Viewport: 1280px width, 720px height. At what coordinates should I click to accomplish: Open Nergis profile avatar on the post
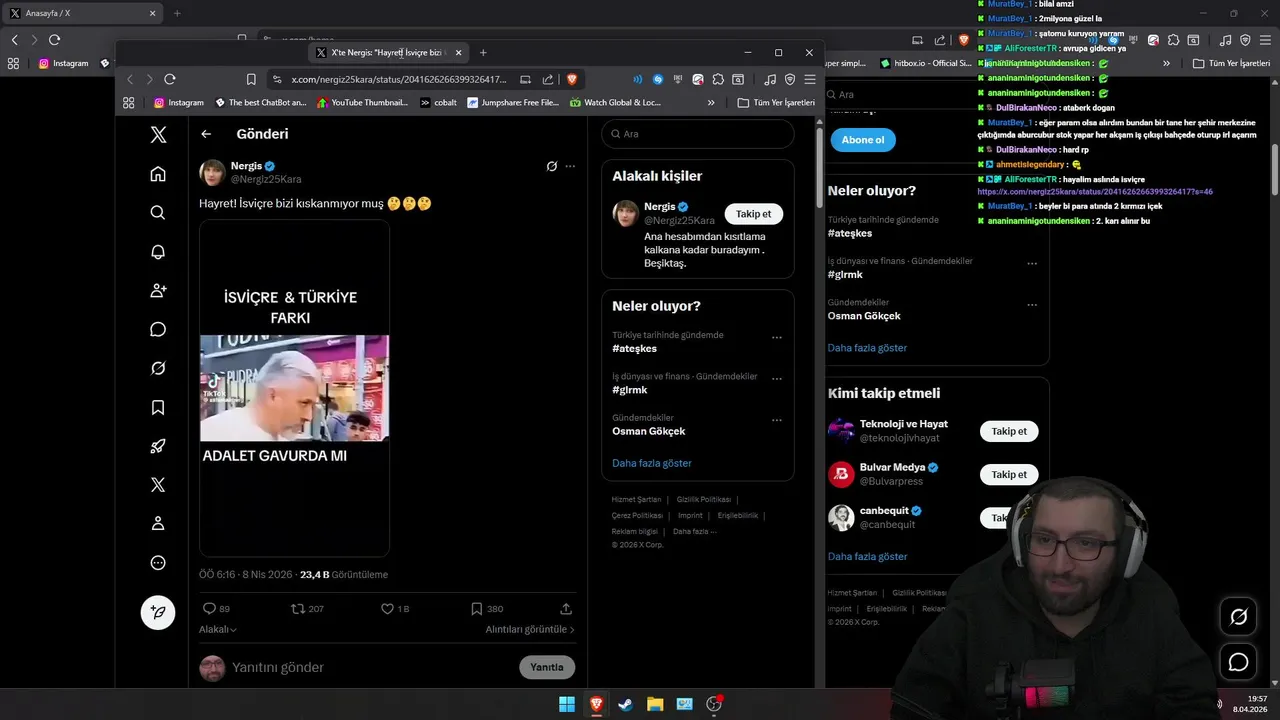[212, 172]
